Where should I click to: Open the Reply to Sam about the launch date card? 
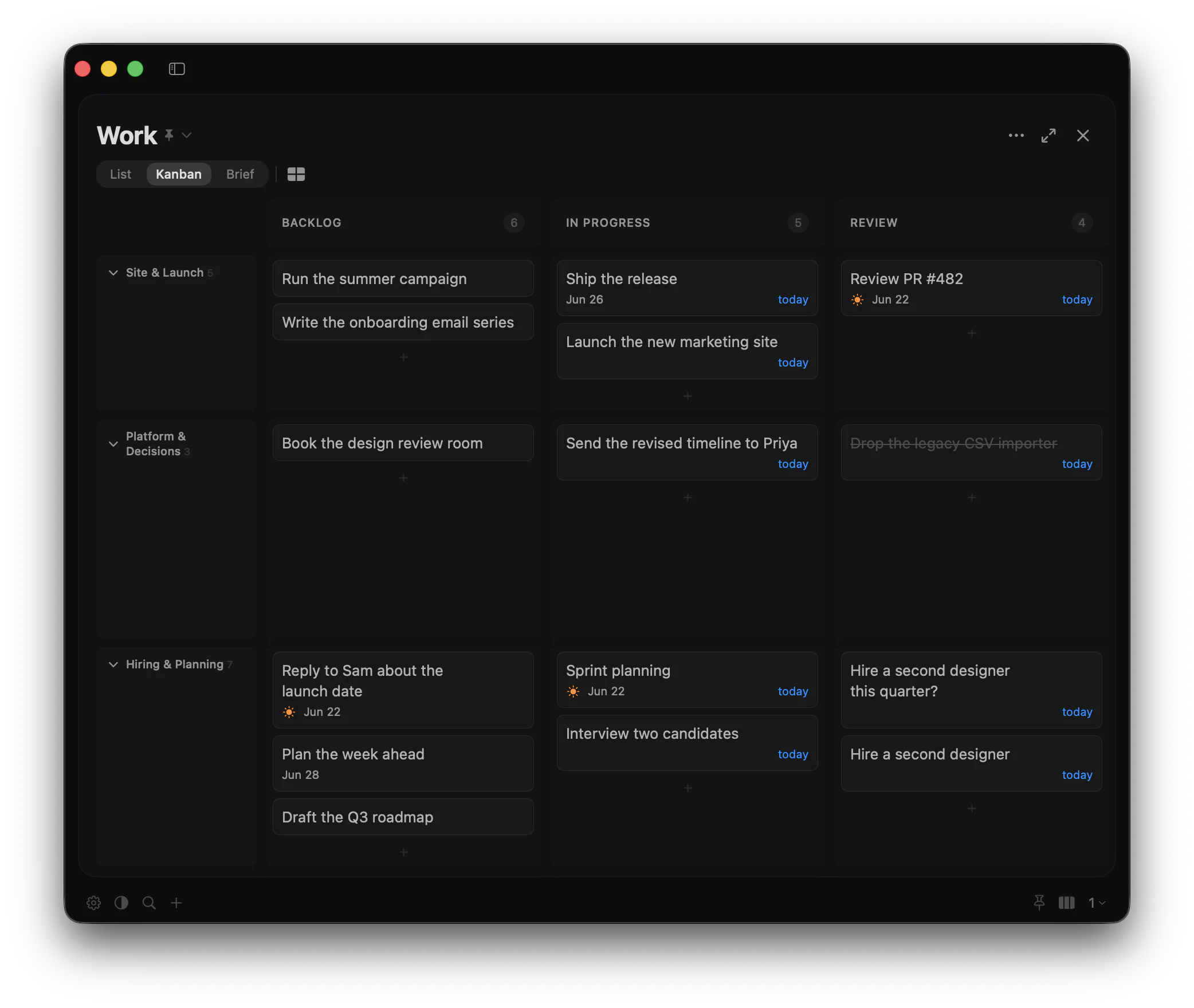[x=403, y=690]
